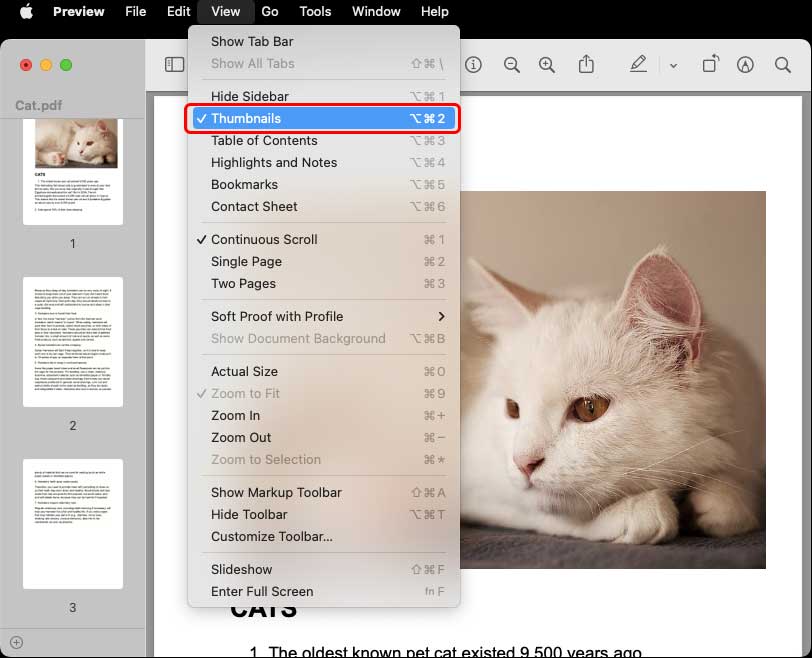Switch sidebar to Highlights and Notes
This screenshot has height=658, width=812.
pos(324,163)
